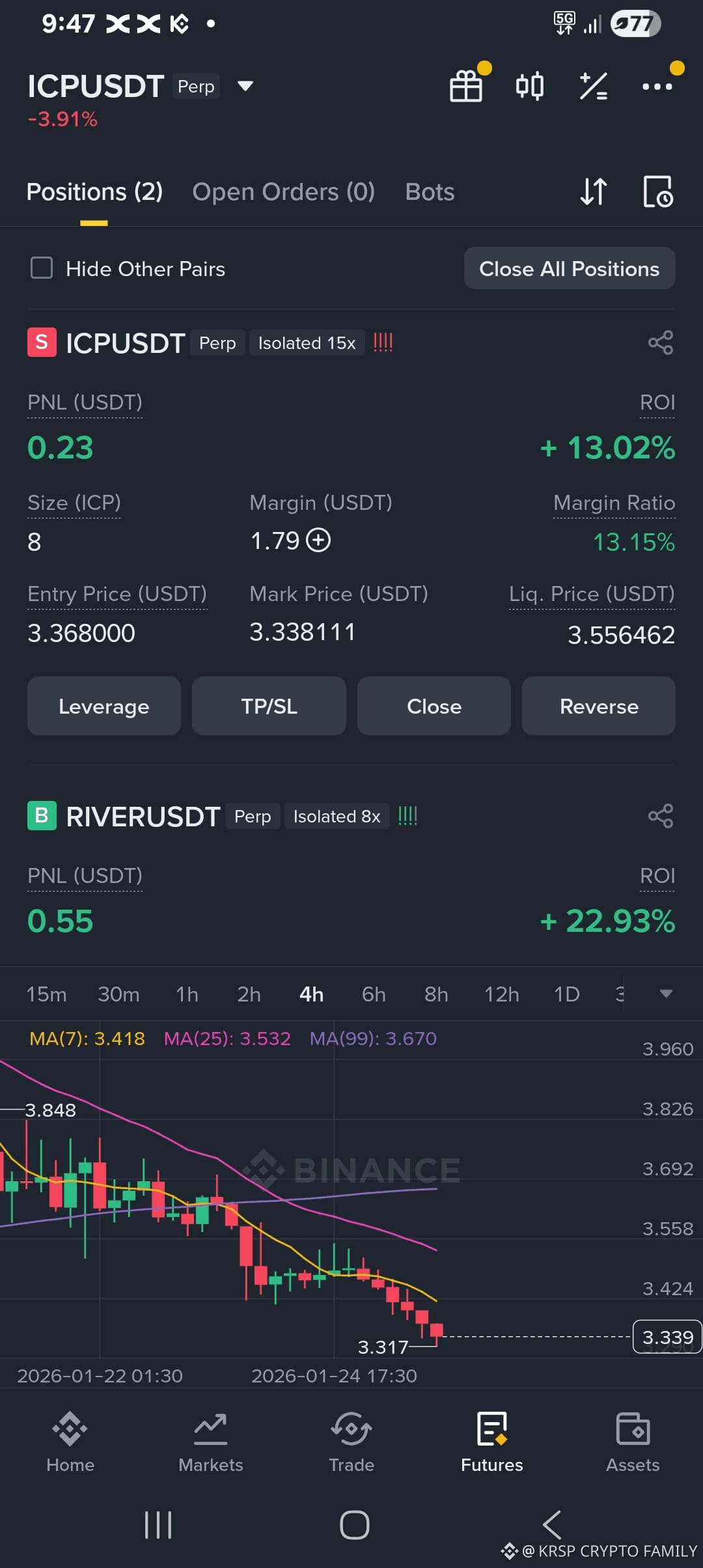Image resolution: width=703 pixels, height=1568 pixels.
Task: Select the 1h chart interval
Action: [187, 994]
